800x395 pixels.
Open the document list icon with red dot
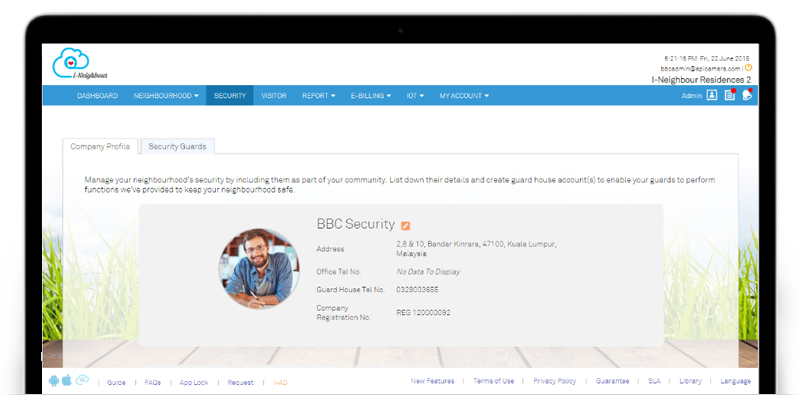730,95
